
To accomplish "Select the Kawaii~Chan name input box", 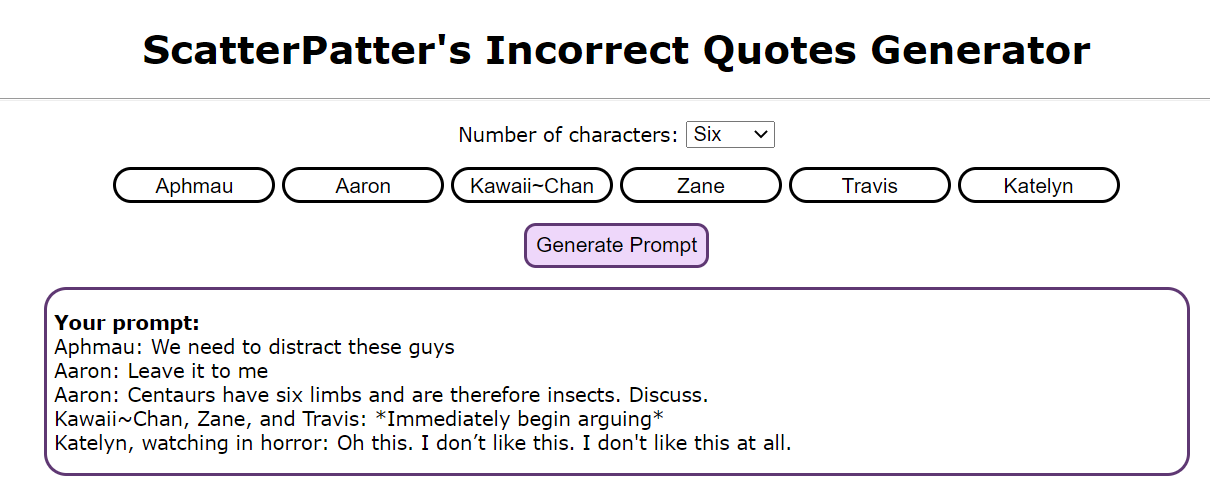I will pyautogui.click(x=532, y=185).
